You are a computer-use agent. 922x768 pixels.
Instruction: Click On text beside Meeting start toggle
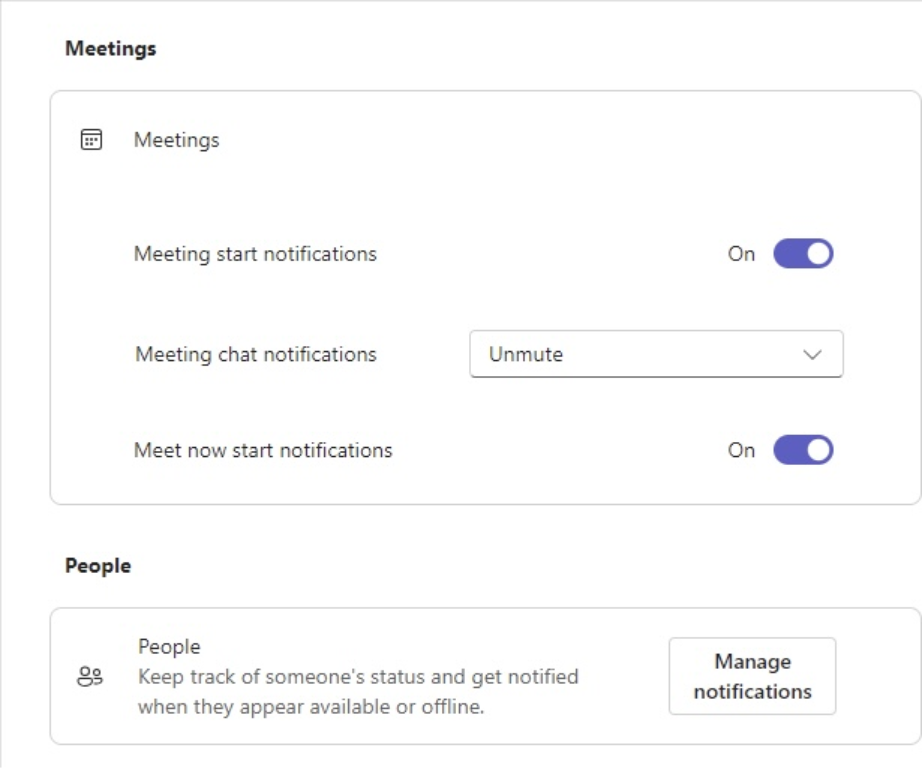[x=741, y=254]
